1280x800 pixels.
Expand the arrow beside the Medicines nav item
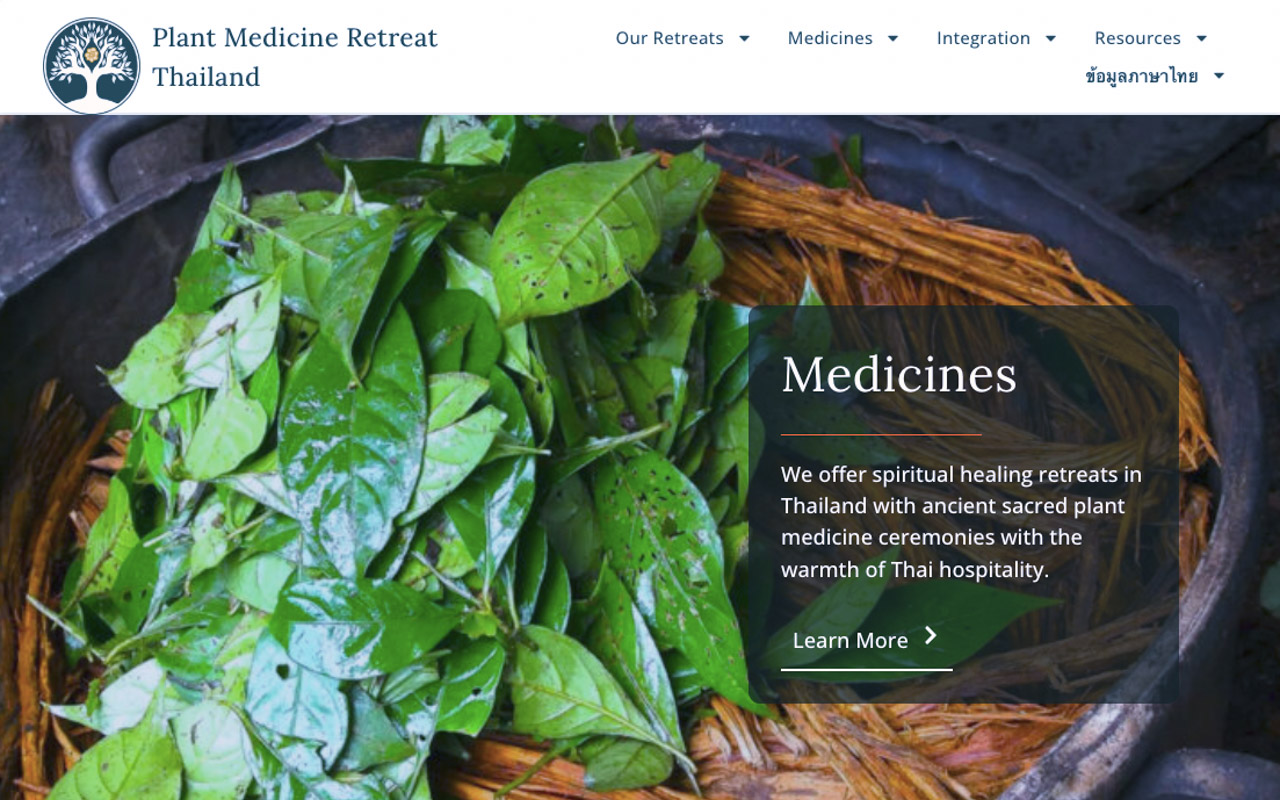coord(893,38)
